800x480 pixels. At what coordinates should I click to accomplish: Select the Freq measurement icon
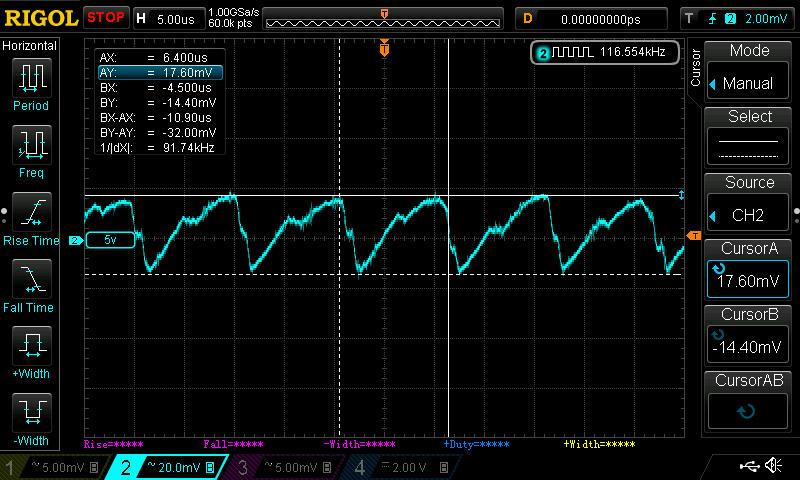(x=31, y=150)
